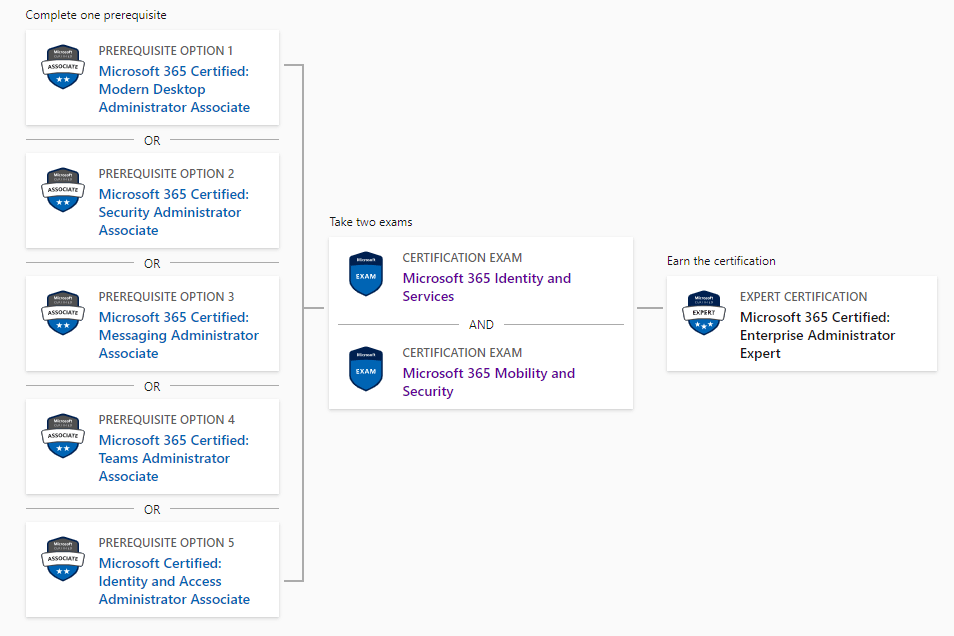
Task: Open Security Administrator Associate link
Action: click(x=173, y=212)
